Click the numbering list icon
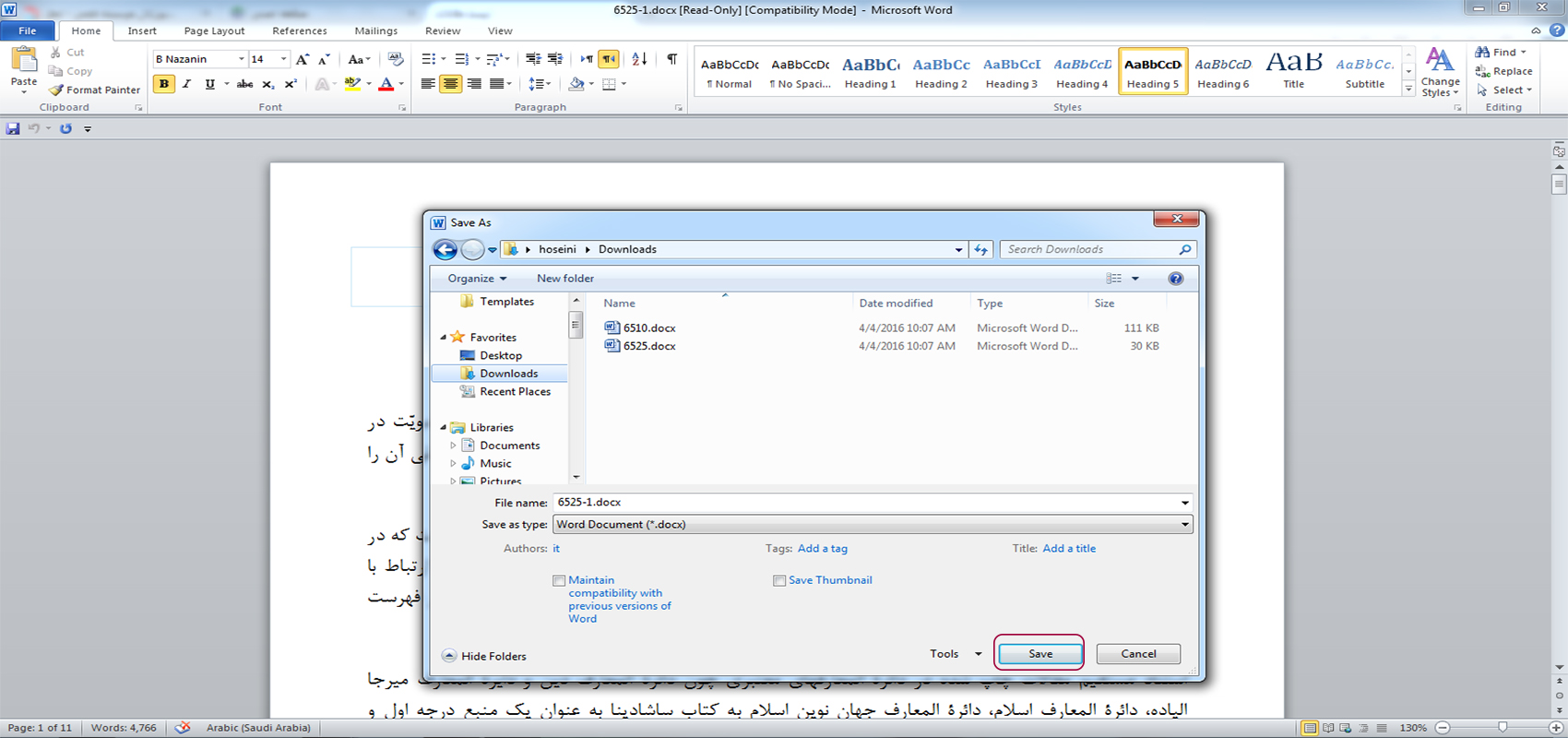Viewport: 1568px width, 738px height. [x=462, y=59]
